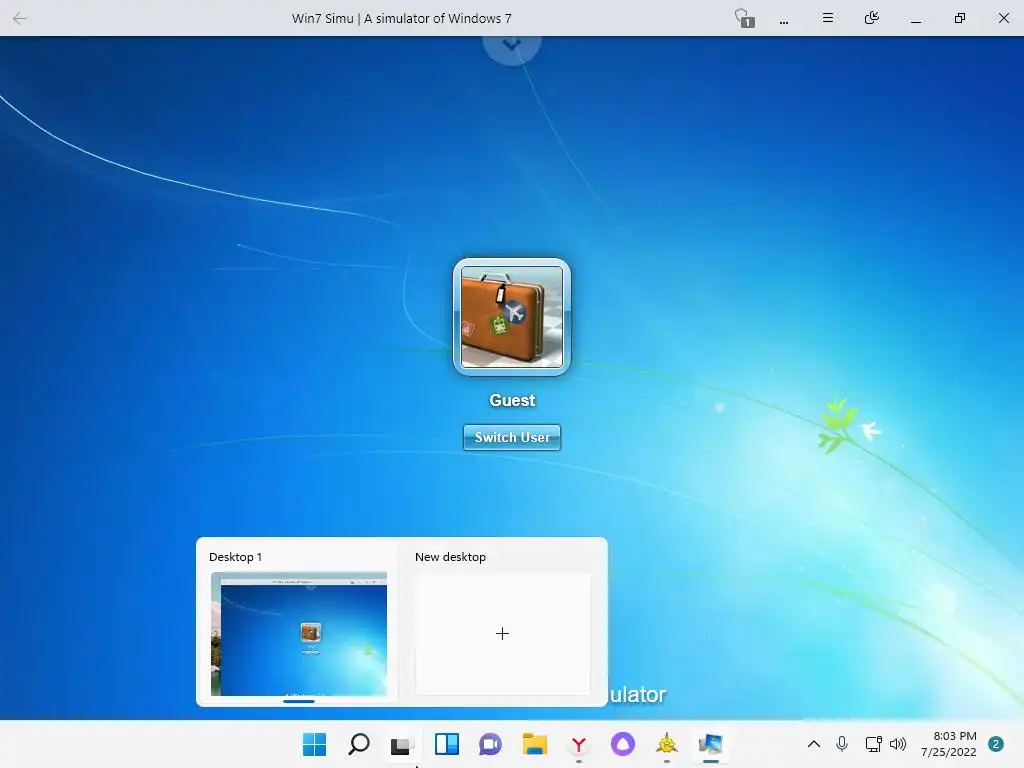
Task: Restore down the Win7 Simu window
Action: point(959,18)
